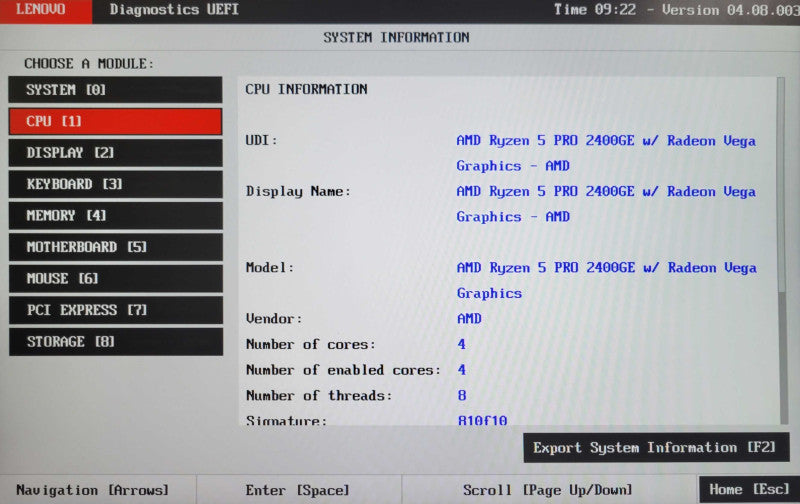Click the Diagnostics UEFI title
800x504 pixels.
[x=174, y=10]
